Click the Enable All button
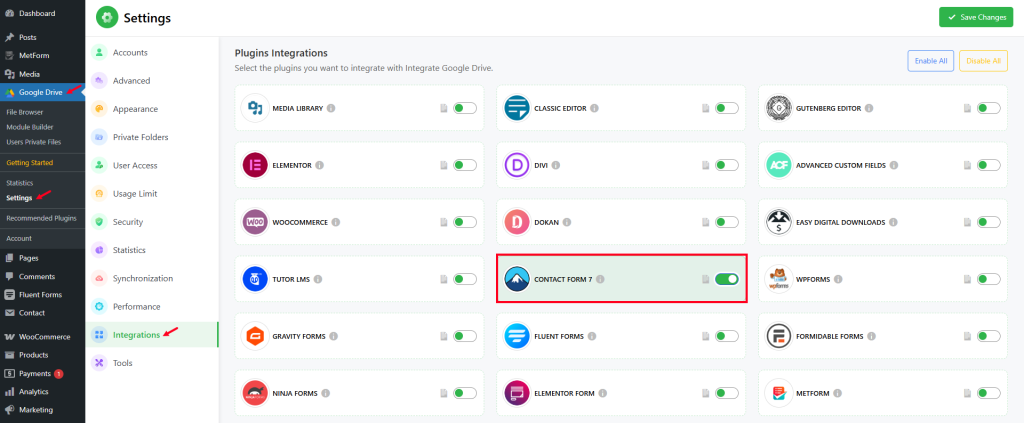 pos(931,61)
